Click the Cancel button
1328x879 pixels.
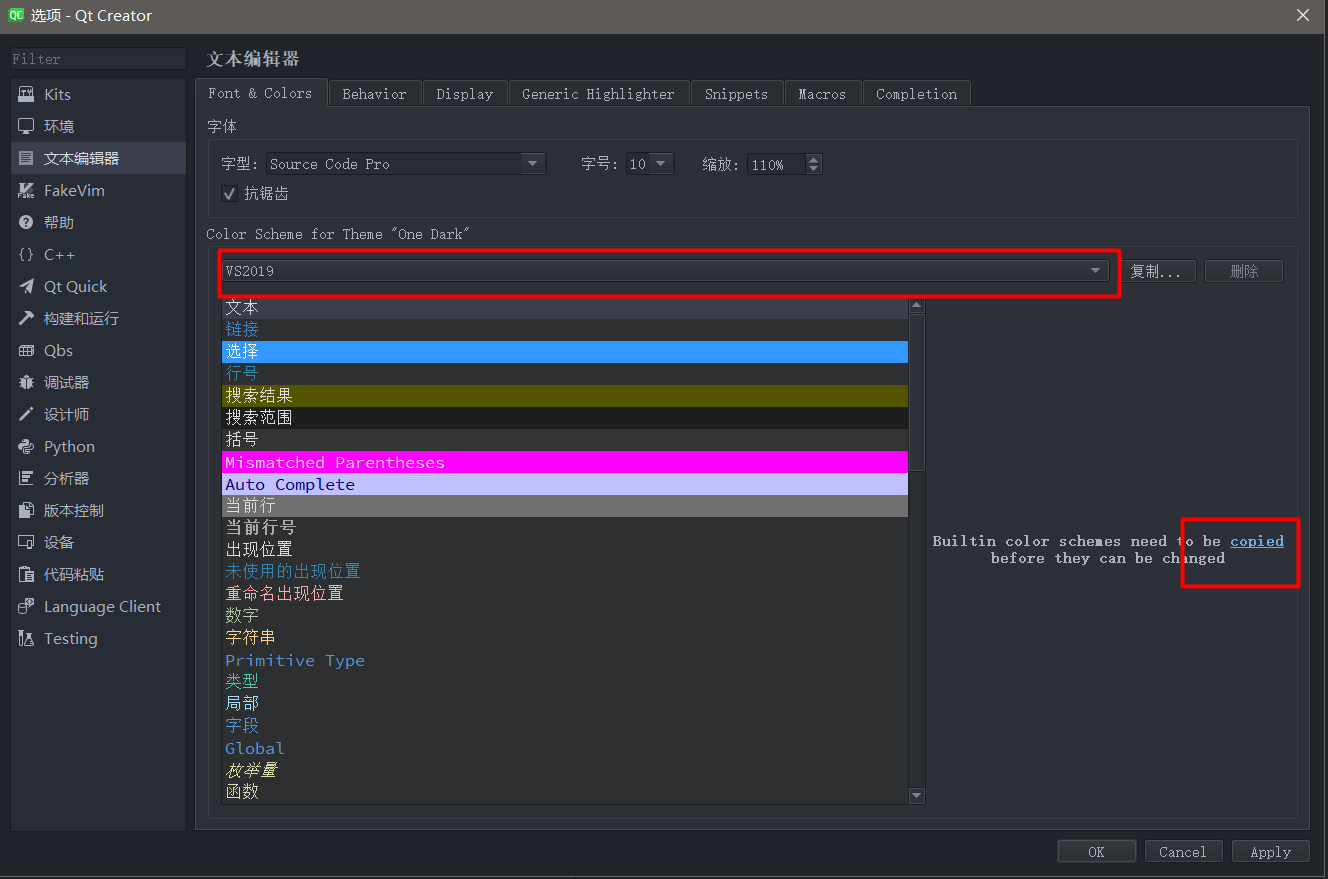point(1183,852)
